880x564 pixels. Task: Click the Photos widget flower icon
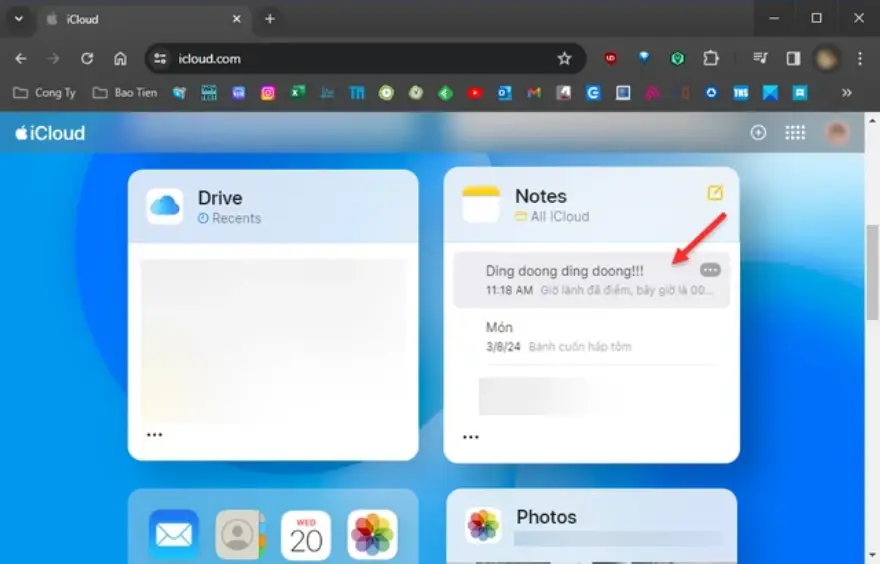483,526
